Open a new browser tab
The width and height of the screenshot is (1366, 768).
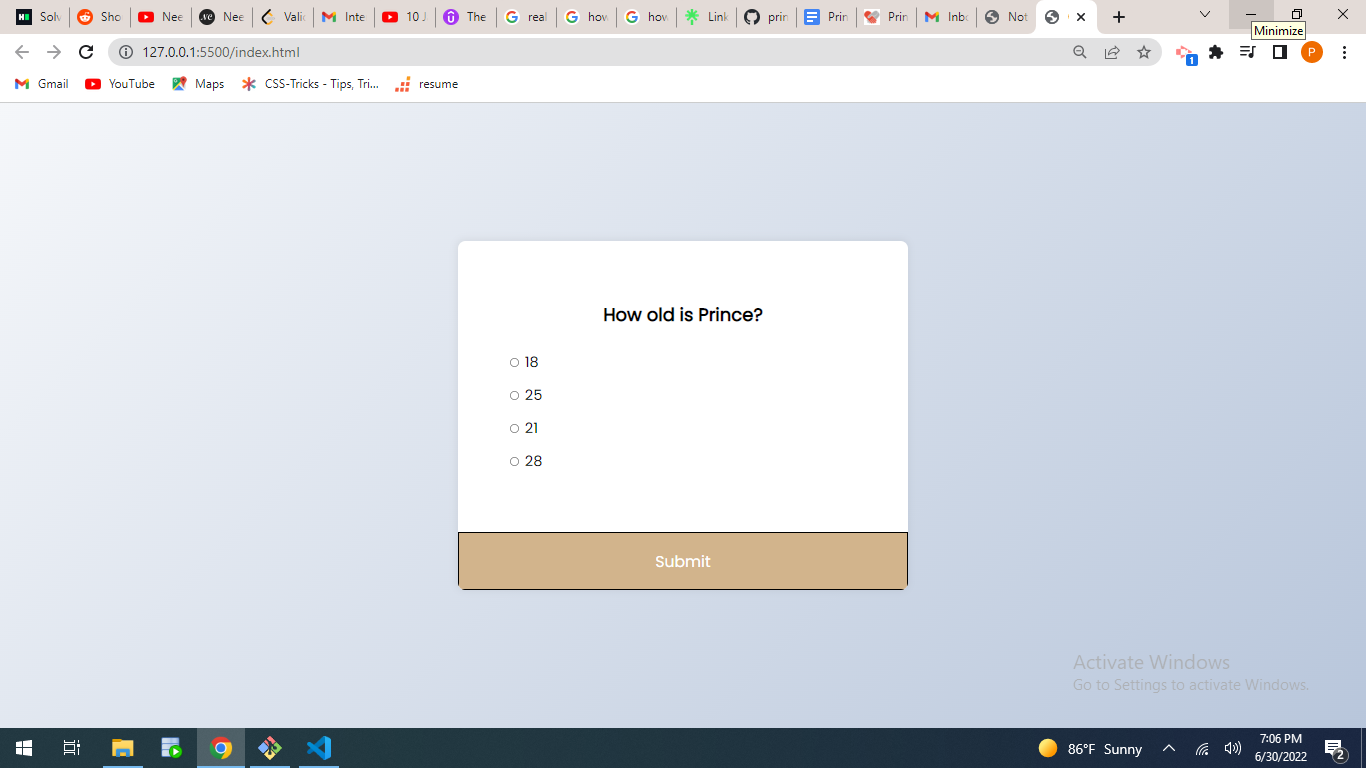click(x=1119, y=17)
